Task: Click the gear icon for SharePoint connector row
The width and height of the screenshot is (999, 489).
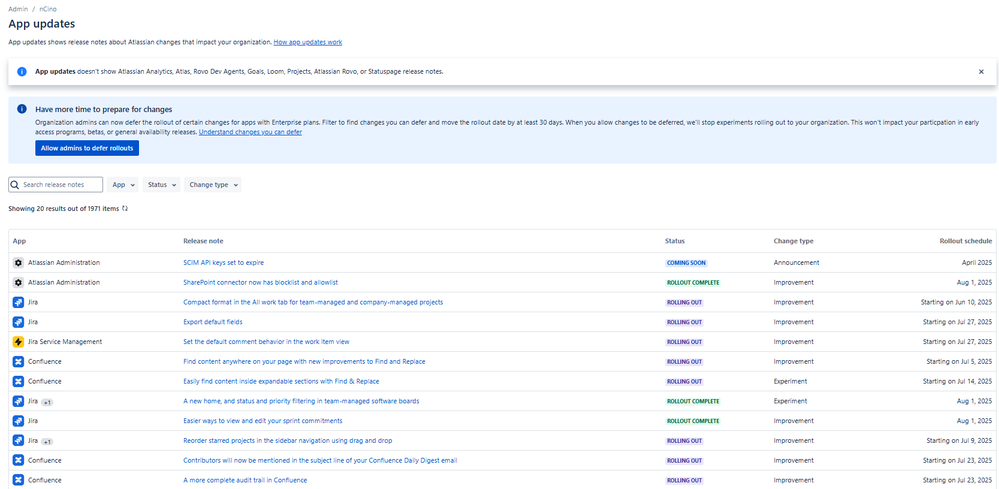Action: [18, 282]
